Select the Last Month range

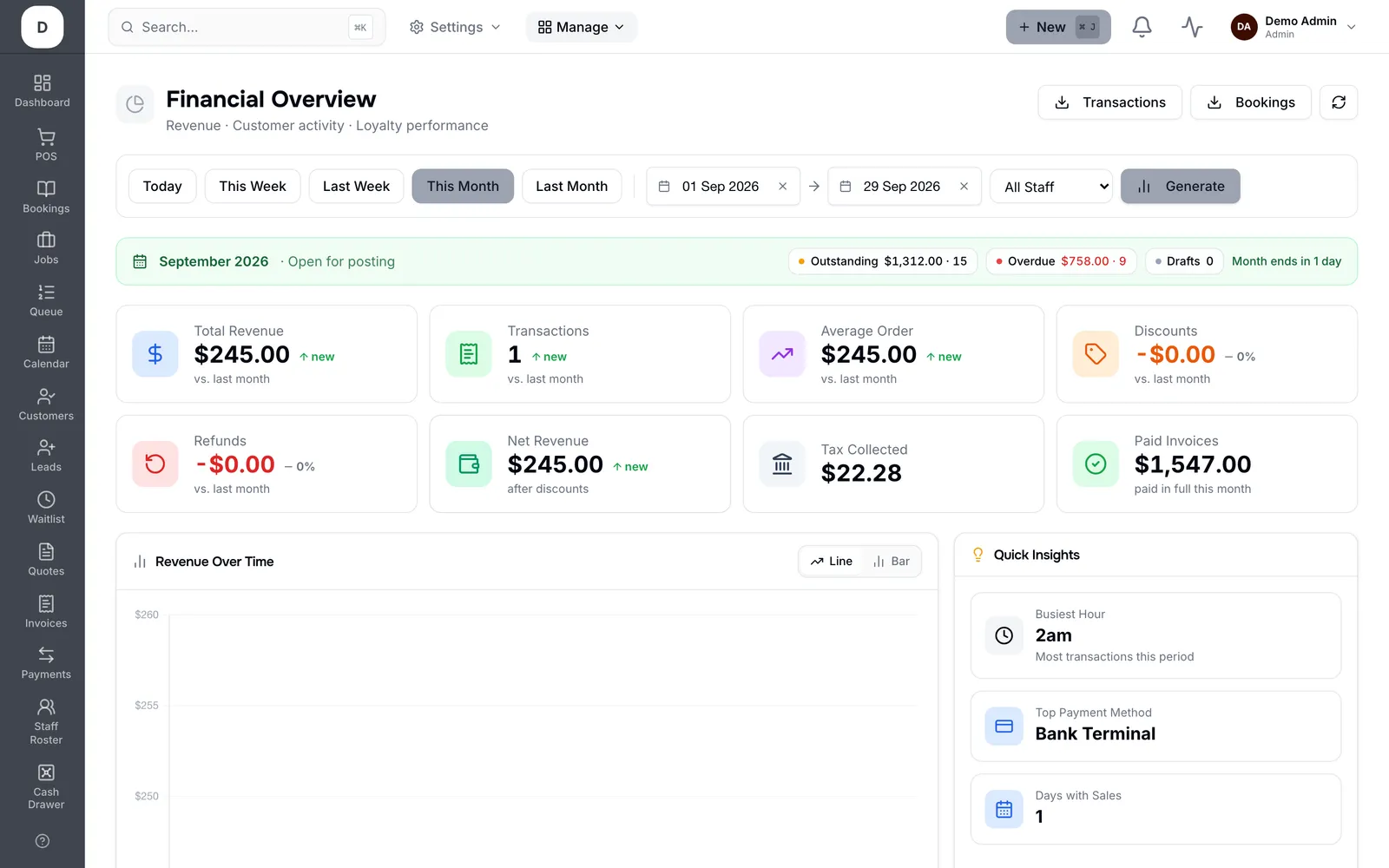(571, 187)
